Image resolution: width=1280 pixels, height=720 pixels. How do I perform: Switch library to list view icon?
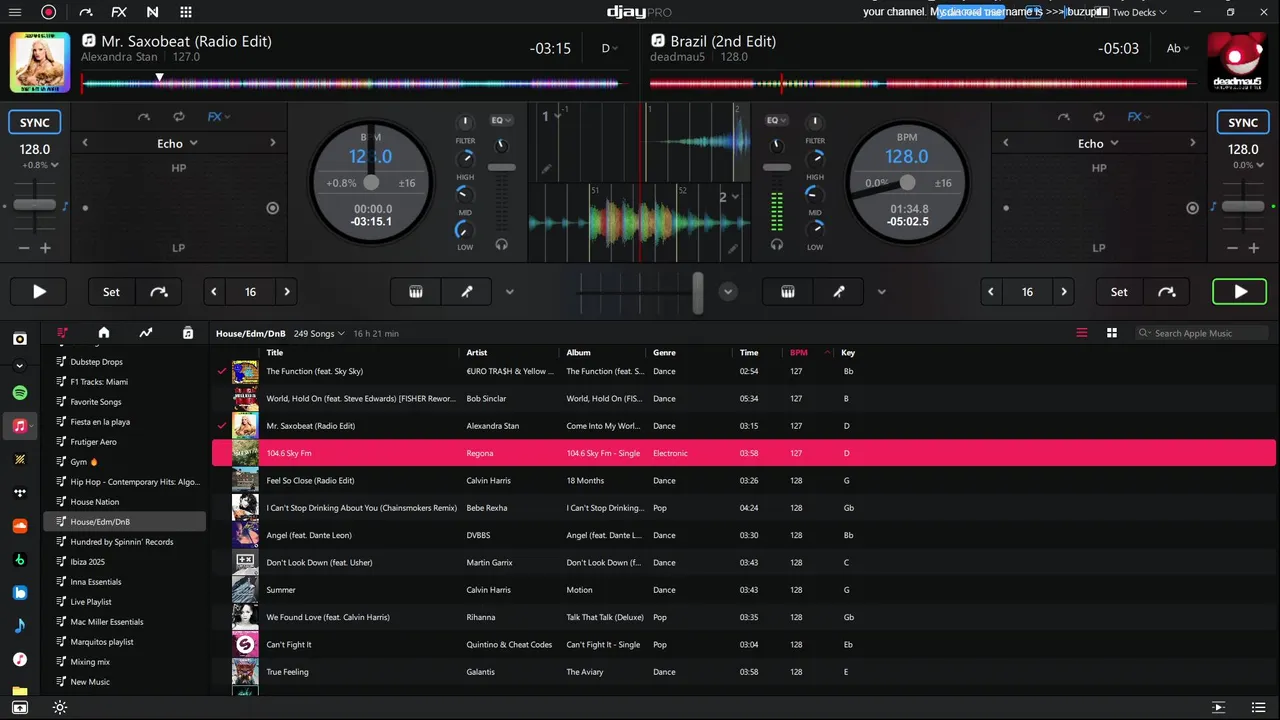coord(1081,333)
